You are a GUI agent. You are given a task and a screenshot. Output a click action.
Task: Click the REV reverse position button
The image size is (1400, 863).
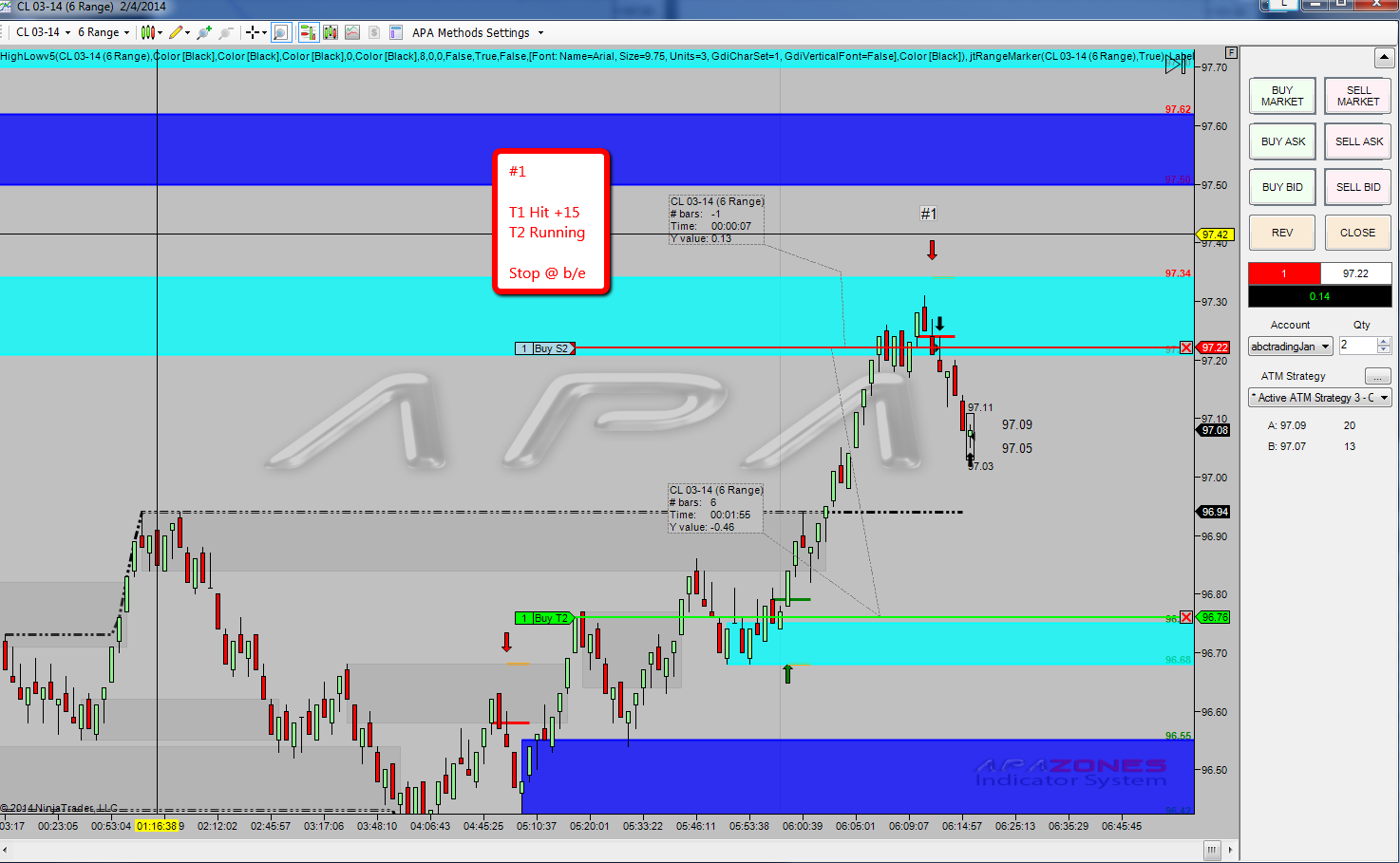[x=1282, y=233]
